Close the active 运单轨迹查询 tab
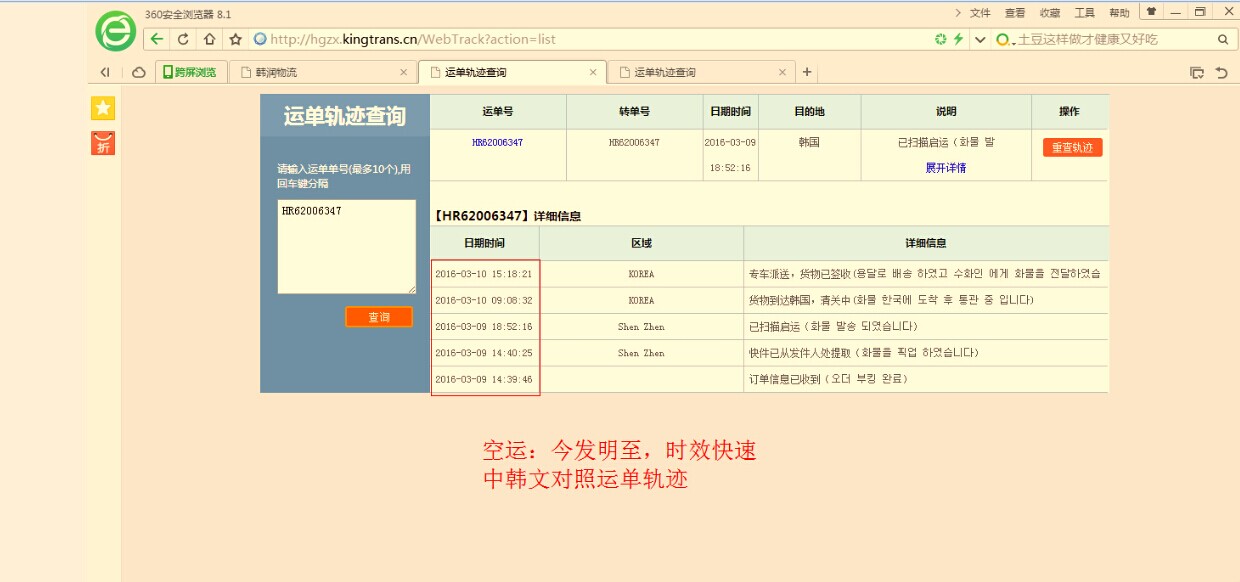This screenshot has height=582, width=1240. pyautogui.click(x=593, y=72)
